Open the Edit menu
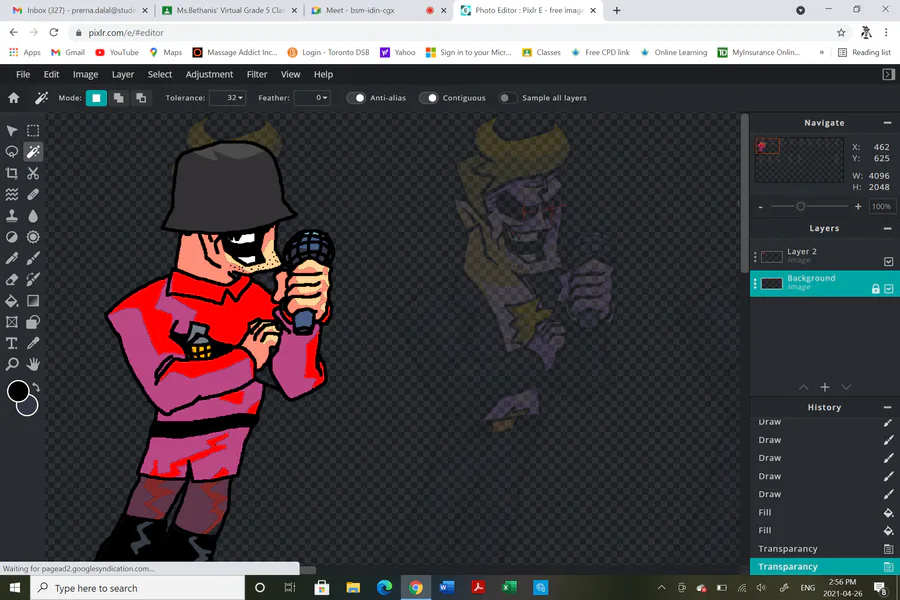Viewport: 900px width, 600px height. click(52, 75)
